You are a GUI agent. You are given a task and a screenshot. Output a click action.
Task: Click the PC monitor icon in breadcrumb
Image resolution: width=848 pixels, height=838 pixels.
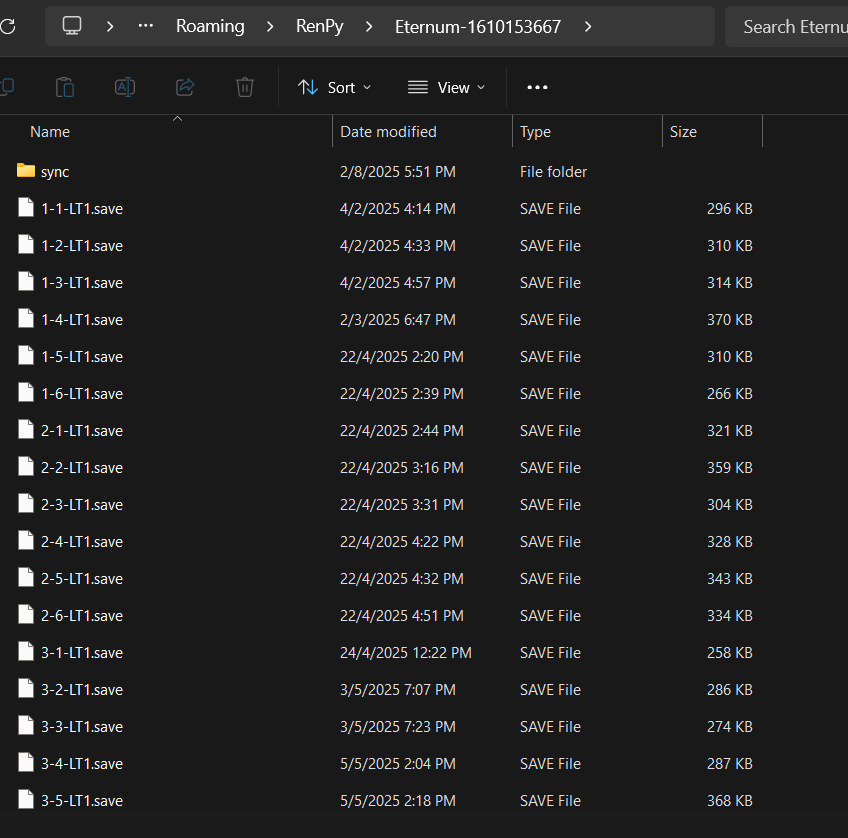point(72,27)
